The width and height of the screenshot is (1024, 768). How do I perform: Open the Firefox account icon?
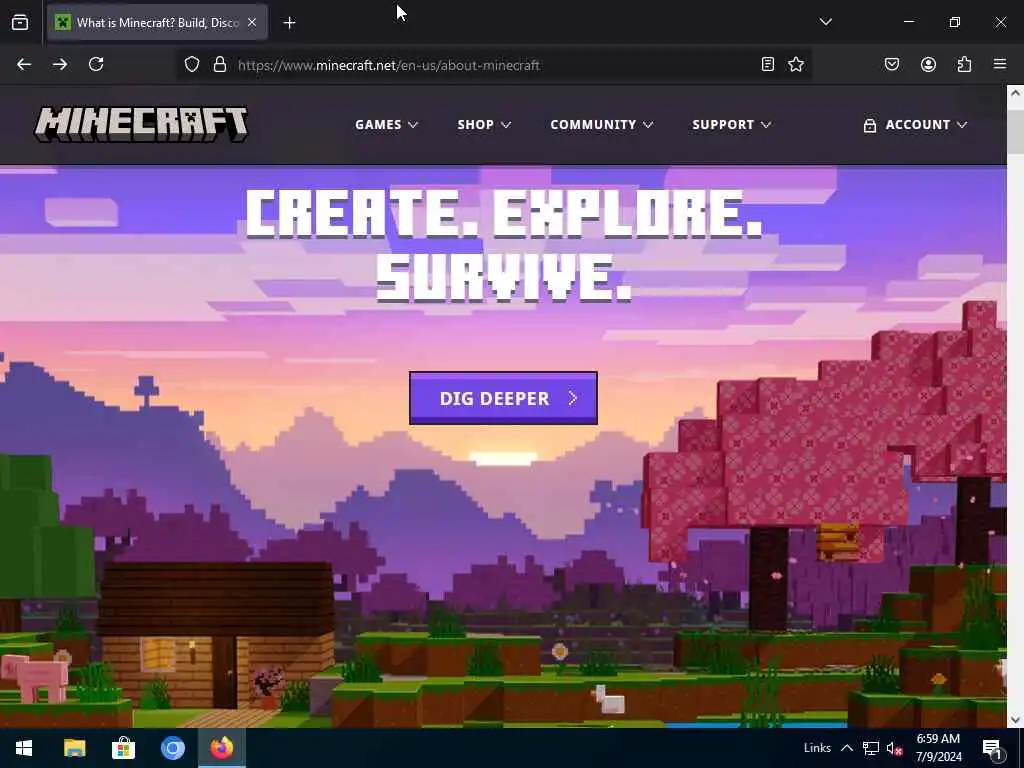click(x=928, y=64)
